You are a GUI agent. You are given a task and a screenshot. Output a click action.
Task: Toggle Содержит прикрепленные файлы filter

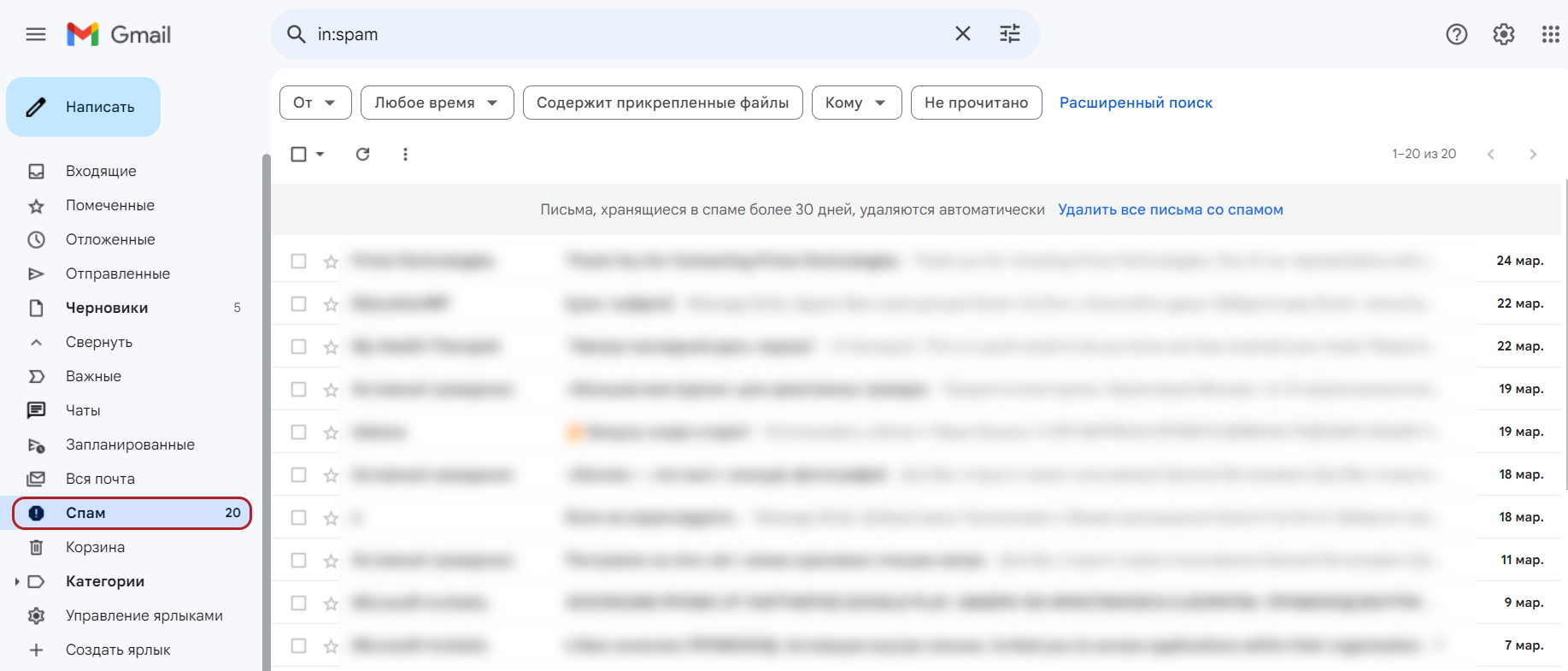coord(662,103)
